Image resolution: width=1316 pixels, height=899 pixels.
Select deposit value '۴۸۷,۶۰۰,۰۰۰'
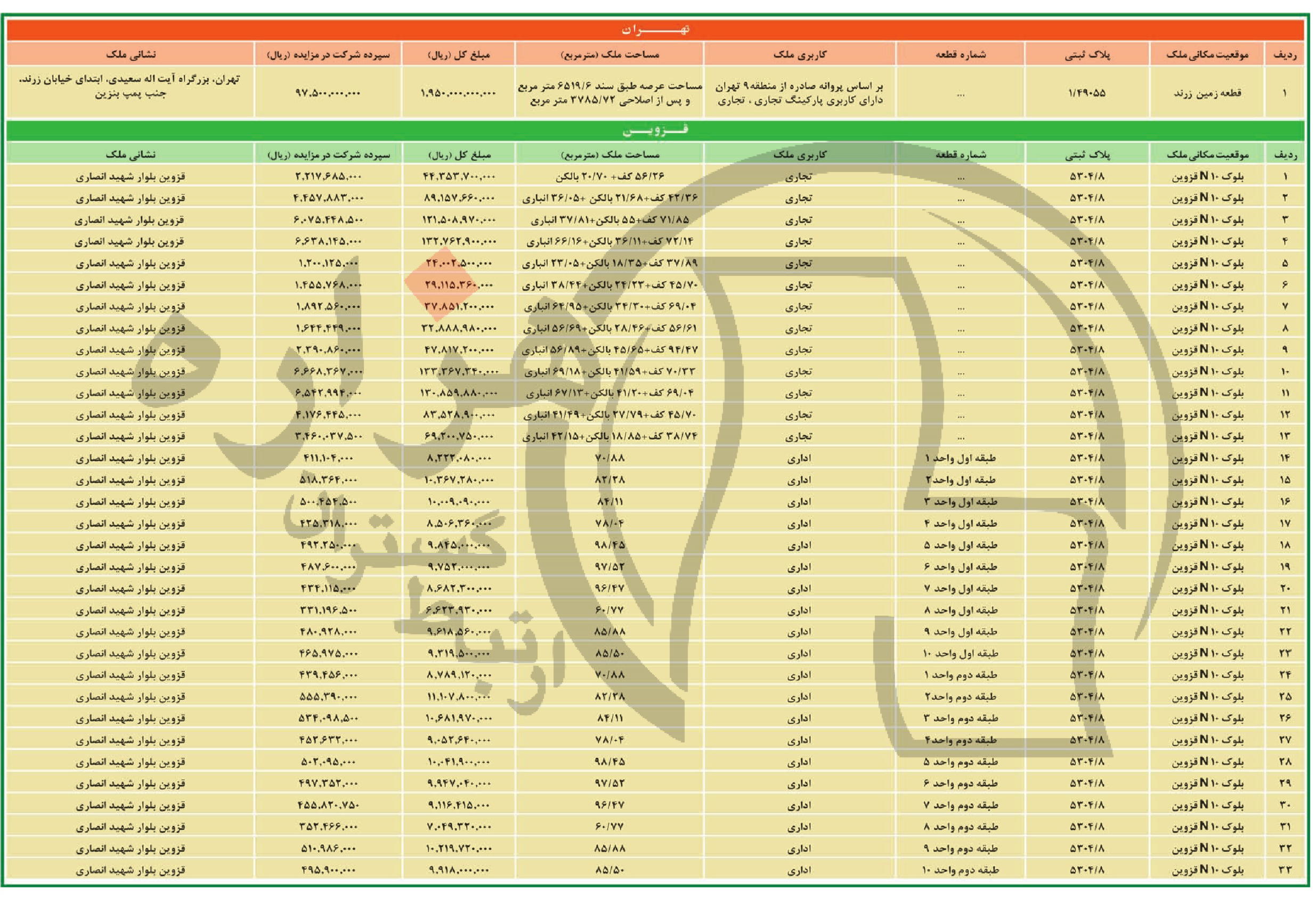point(328,567)
